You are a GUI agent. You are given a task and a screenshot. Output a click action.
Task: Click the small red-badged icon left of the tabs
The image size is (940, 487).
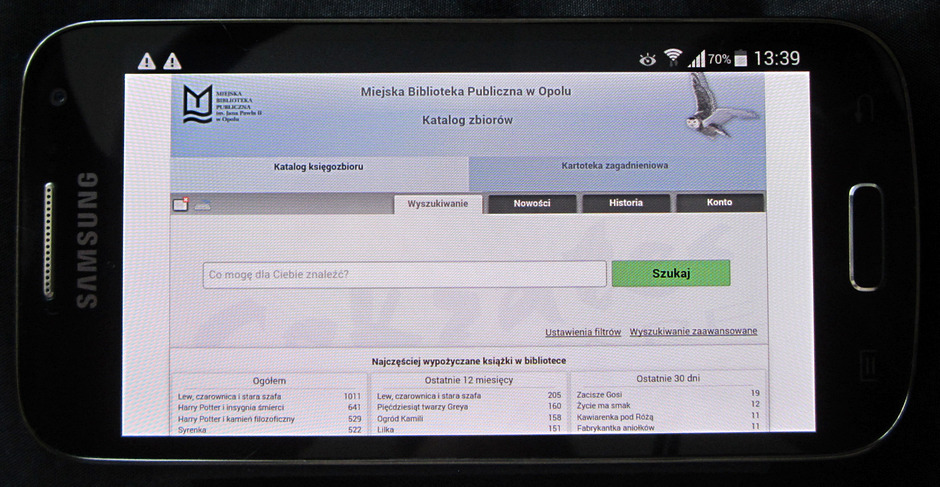(181, 204)
